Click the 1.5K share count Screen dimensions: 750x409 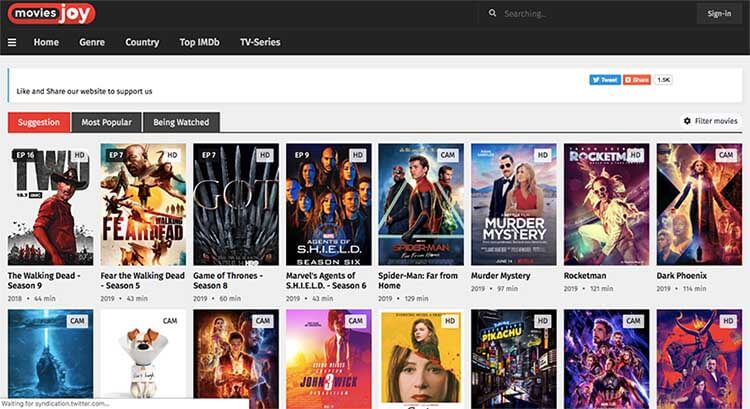click(663, 80)
